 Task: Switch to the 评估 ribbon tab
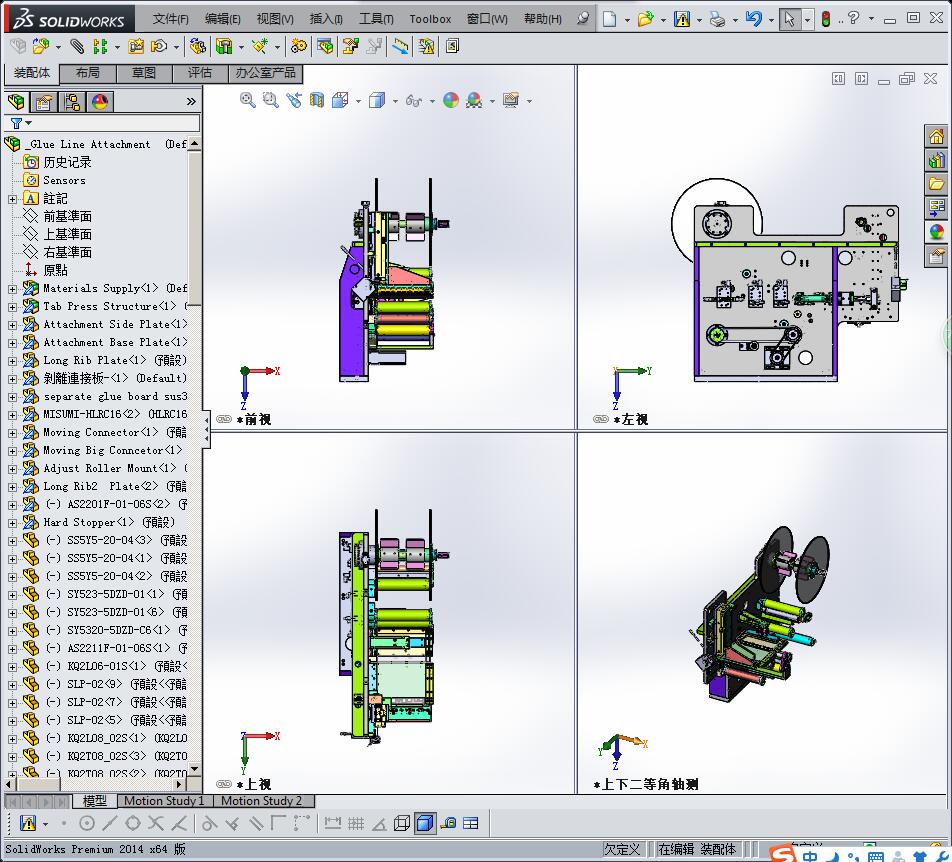point(200,73)
